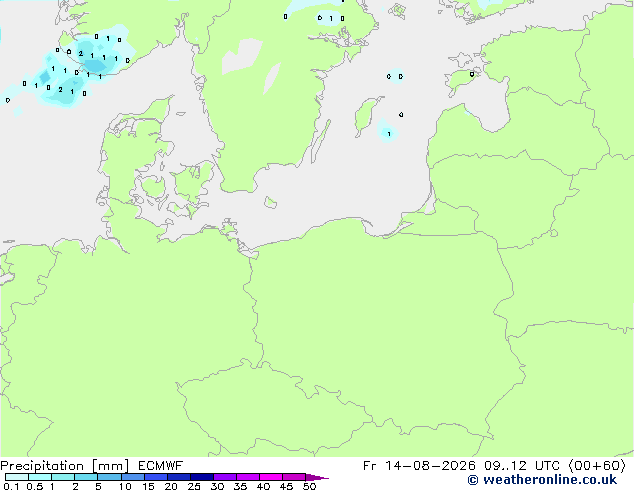The width and height of the screenshot is (634, 490).
Task: Pick the legend swatch between 2 and 5
Action: tap(86, 477)
